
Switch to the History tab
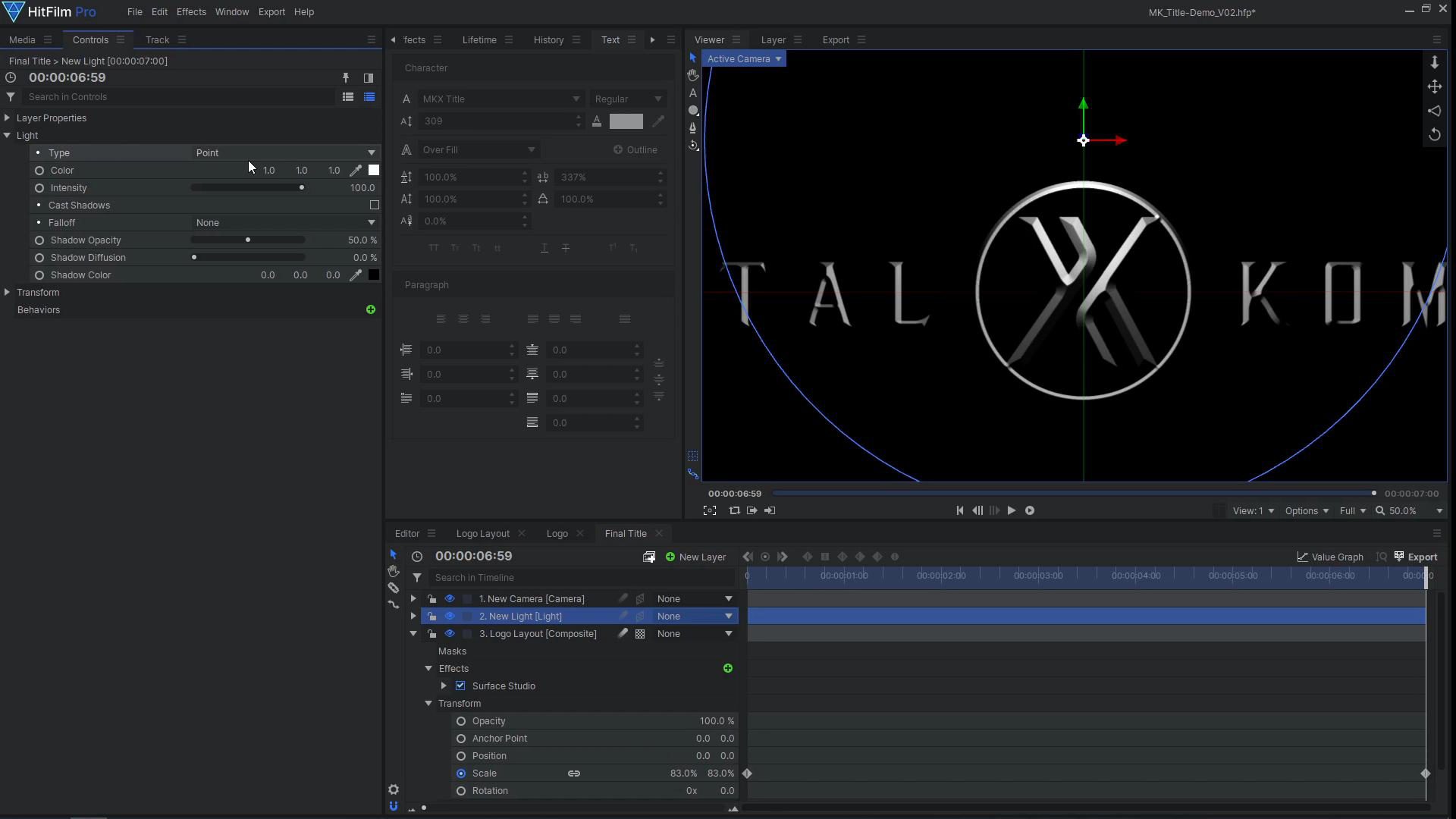[548, 40]
